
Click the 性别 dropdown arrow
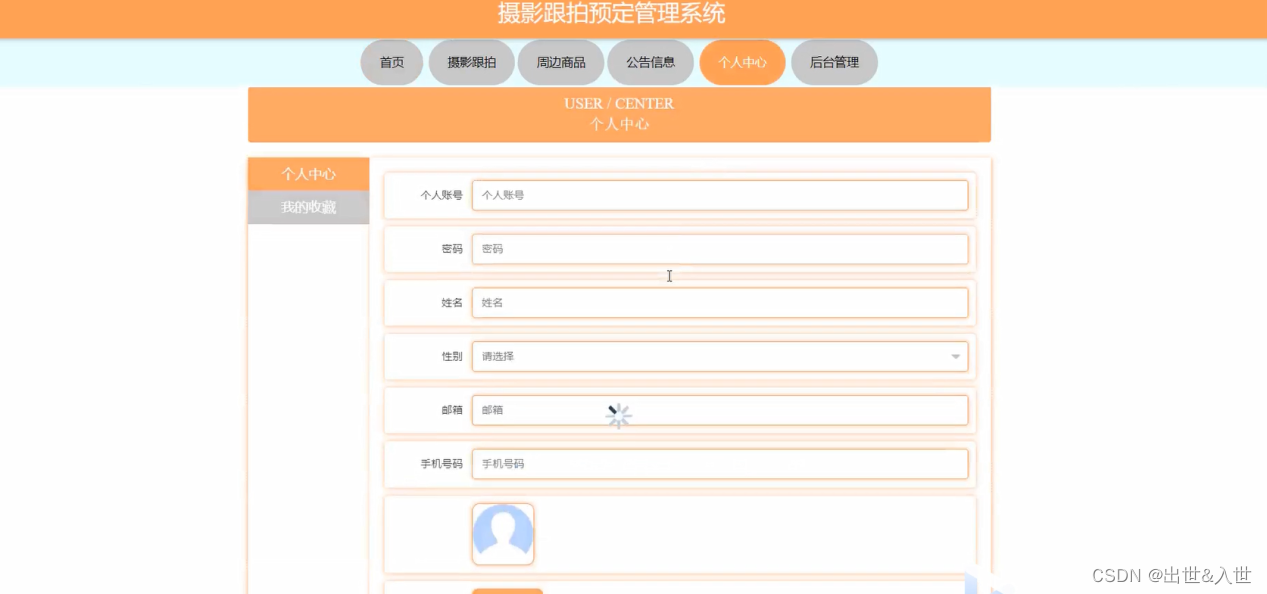956,357
